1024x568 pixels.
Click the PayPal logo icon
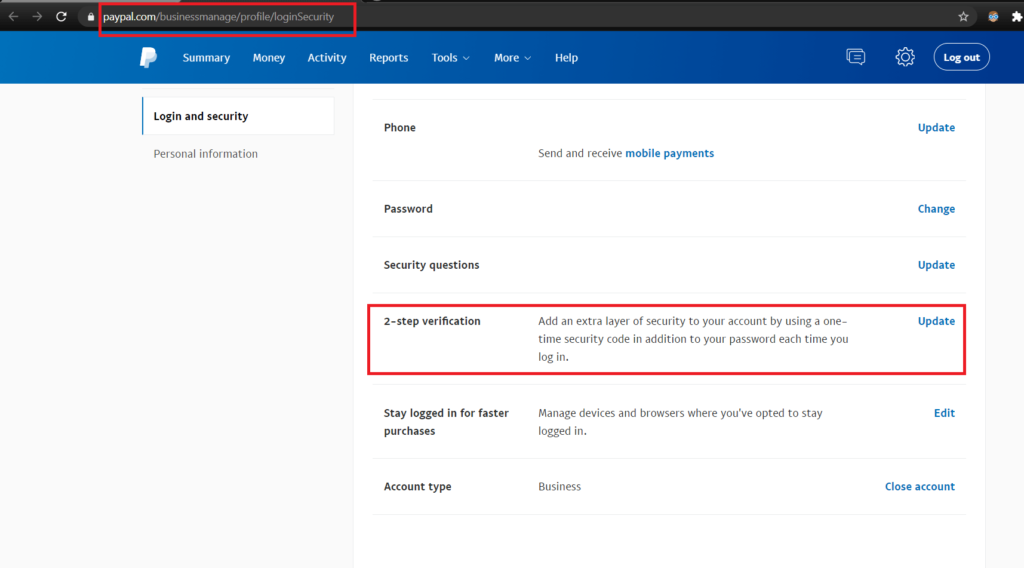pos(148,58)
